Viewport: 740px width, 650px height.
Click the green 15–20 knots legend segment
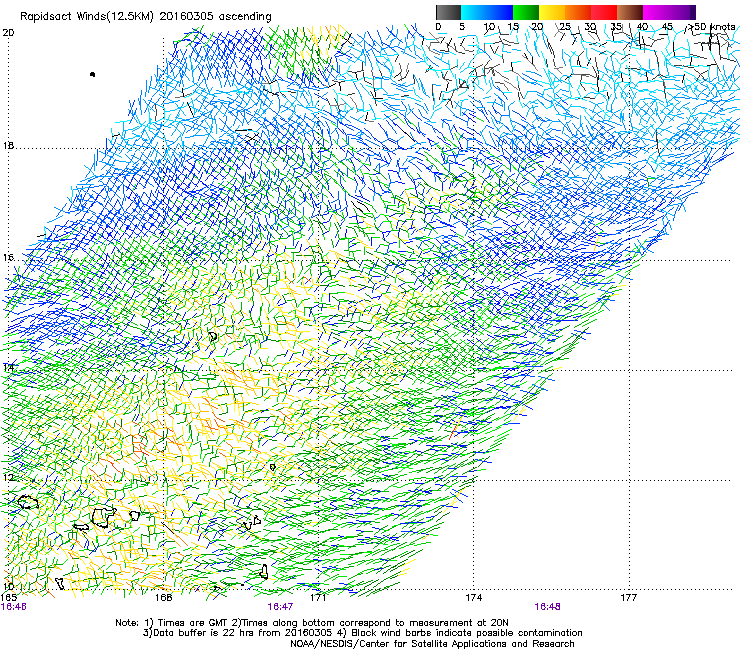point(526,12)
